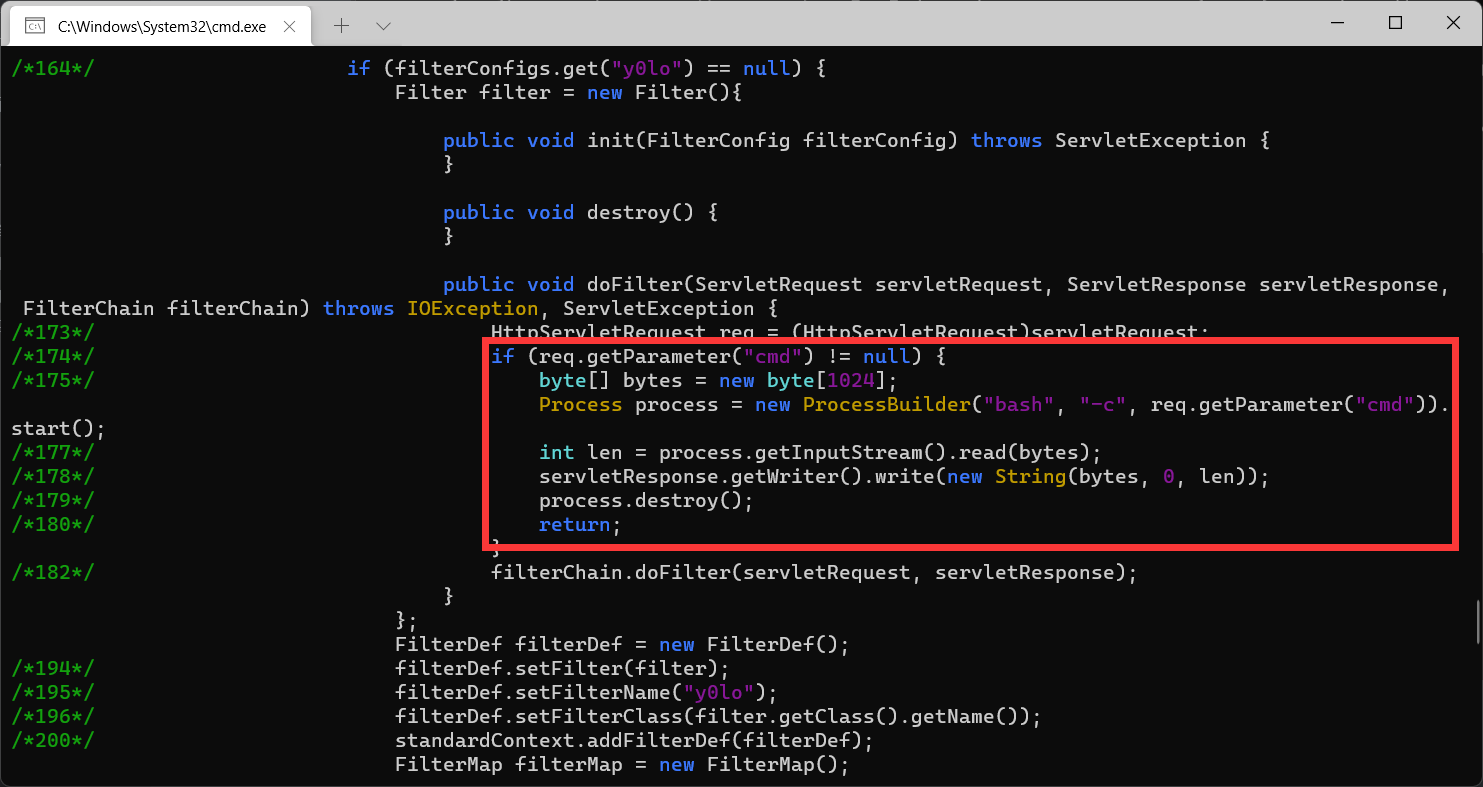Click the wrapped "start();" text
The height and width of the screenshot is (787, 1483).
click(58, 429)
